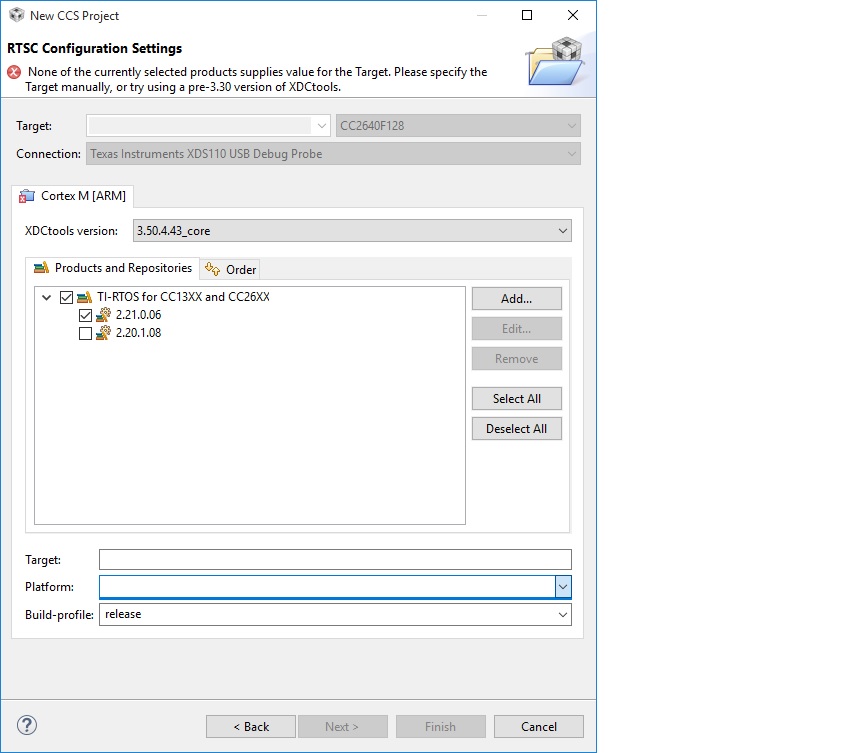This screenshot has height=753, width=864.
Task: Click the Next > button
Action: (343, 727)
